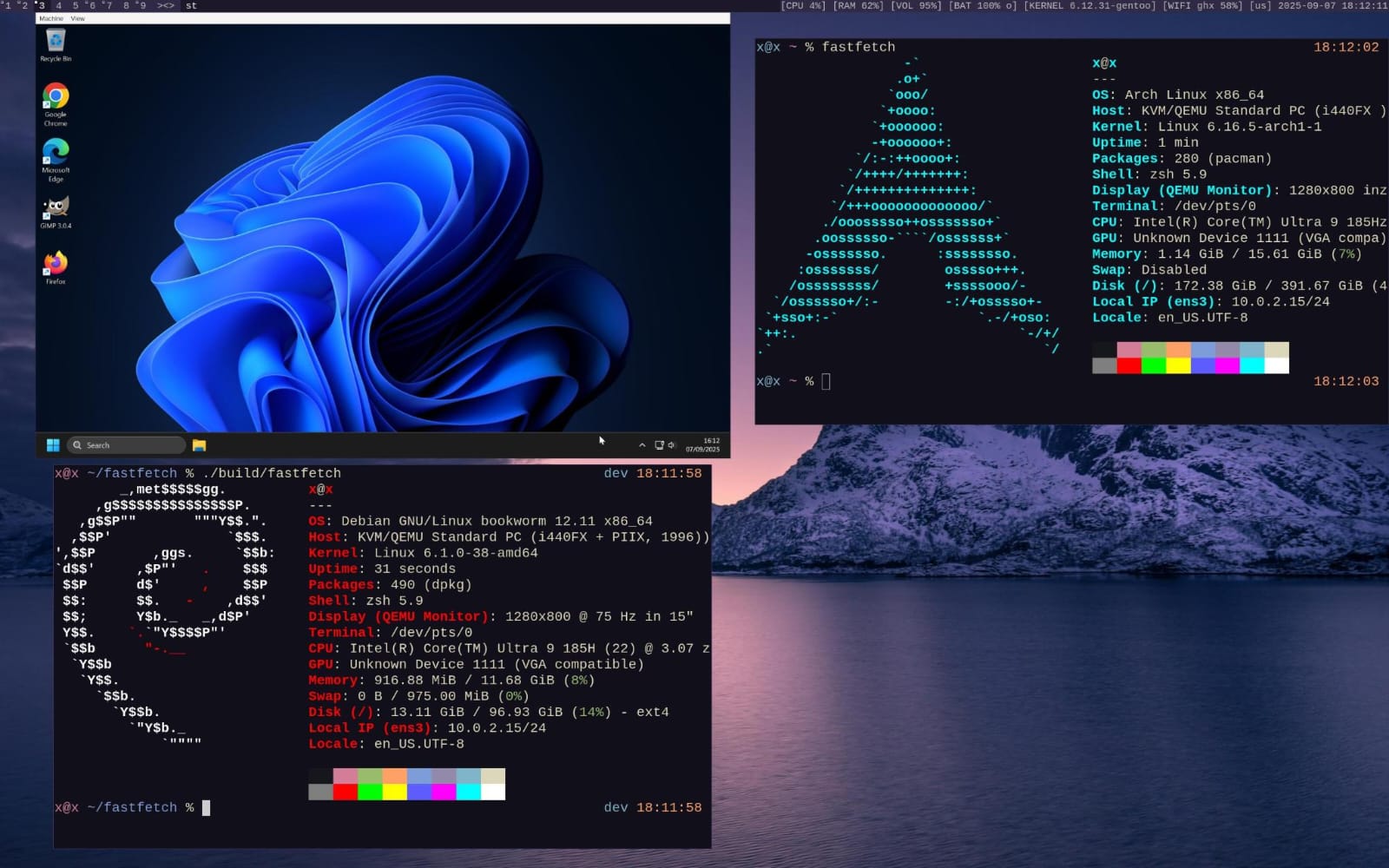Viewport: 1389px width, 868px height.
Task: Open the Machine menu in the VM window
Action: point(51,18)
